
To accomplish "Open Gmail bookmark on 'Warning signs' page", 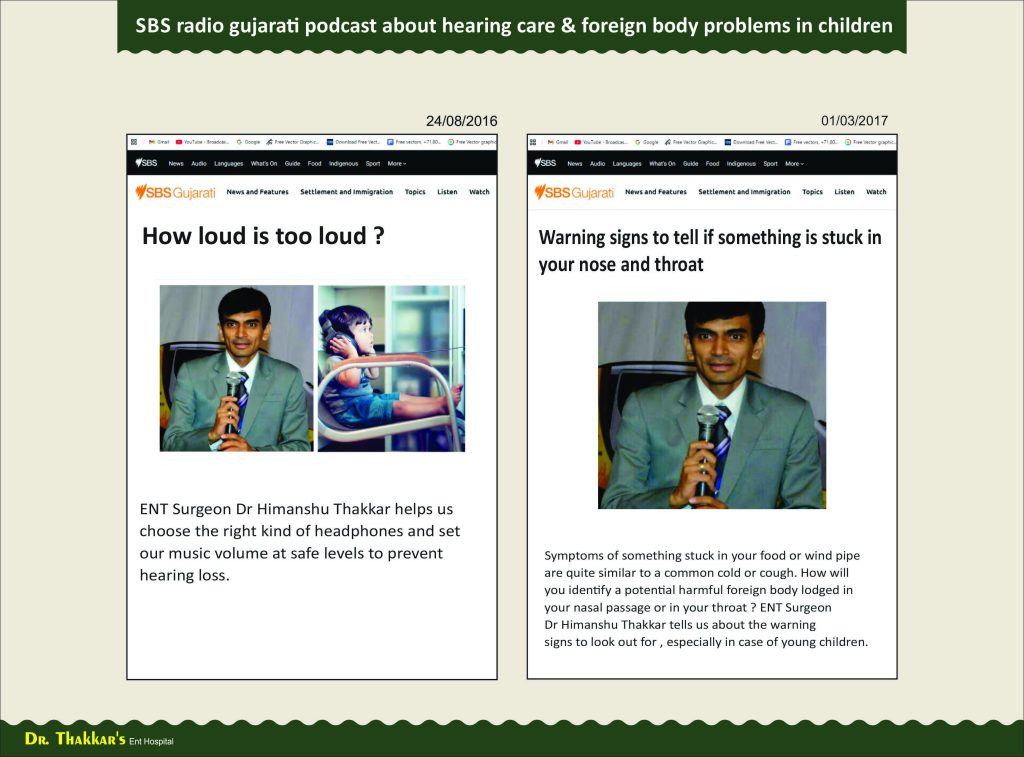I will pyautogui.click(x=558, y=142).
